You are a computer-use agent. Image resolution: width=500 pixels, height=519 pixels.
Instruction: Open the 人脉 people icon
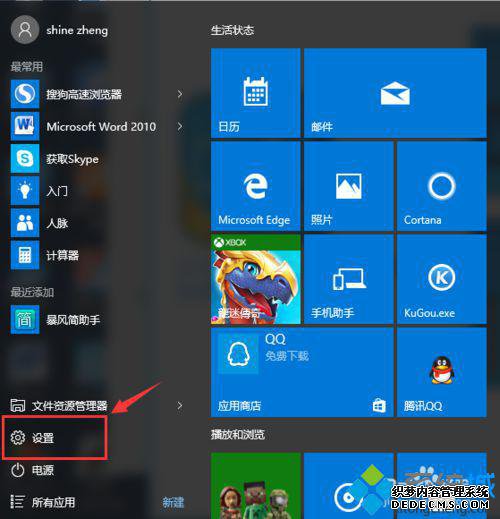[x=25, y=223]
